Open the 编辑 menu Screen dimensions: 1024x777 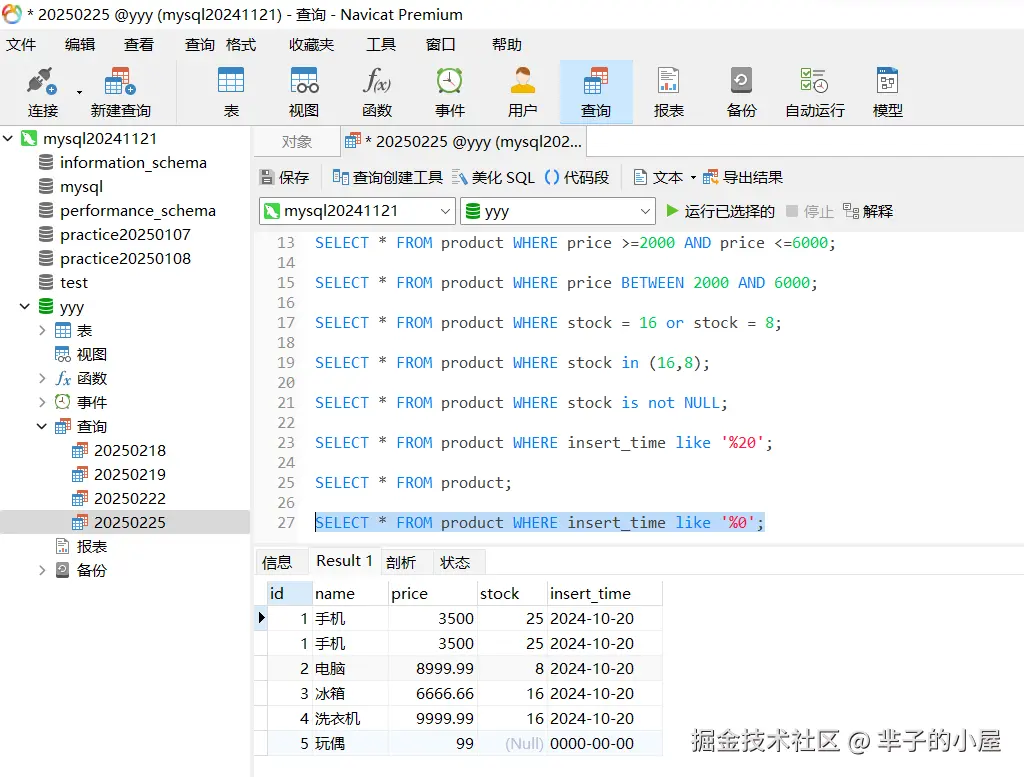[x=80, y=44]
